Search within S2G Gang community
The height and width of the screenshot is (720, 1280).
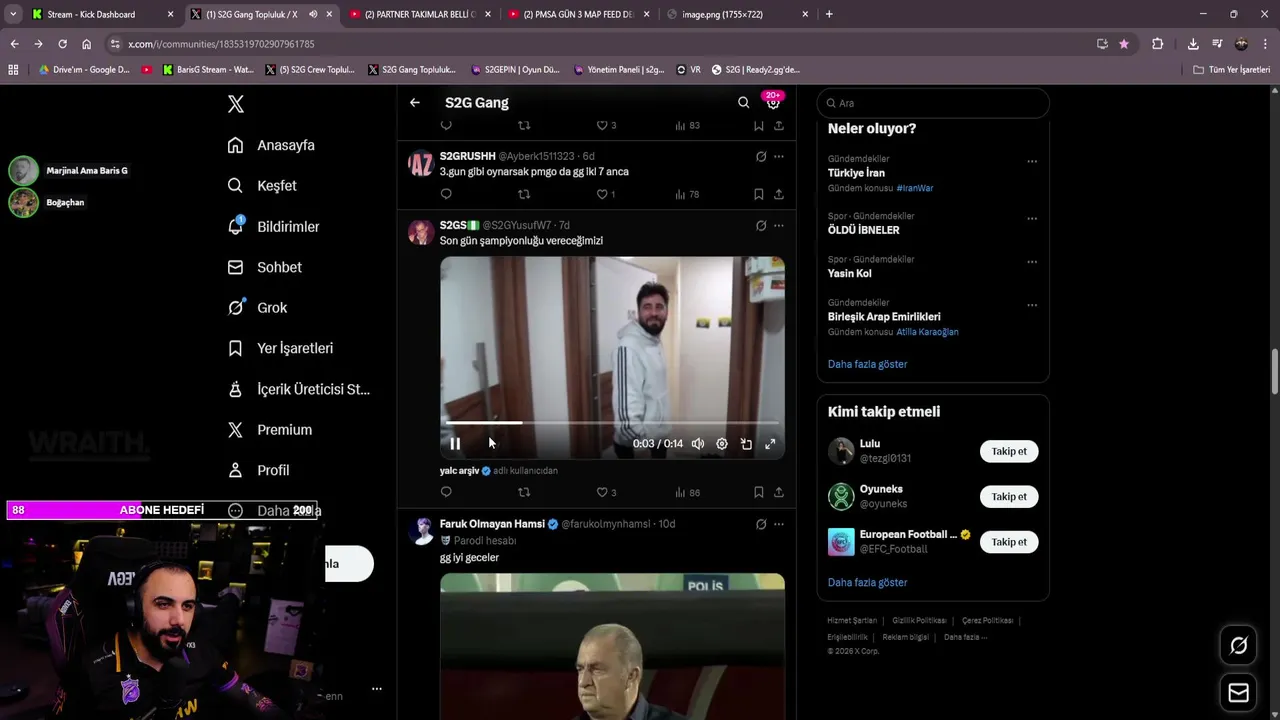pos(743,102)
